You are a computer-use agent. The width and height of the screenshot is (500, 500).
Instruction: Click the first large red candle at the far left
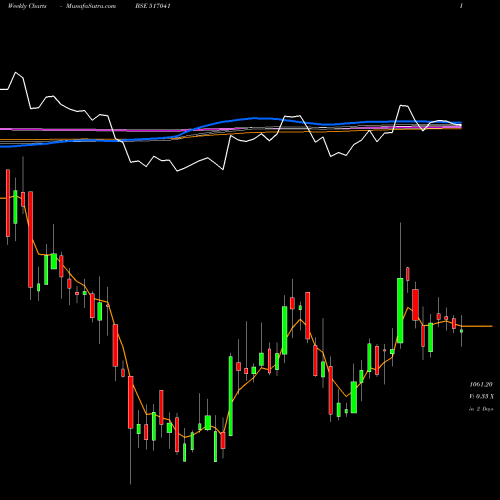coord(8,203)
